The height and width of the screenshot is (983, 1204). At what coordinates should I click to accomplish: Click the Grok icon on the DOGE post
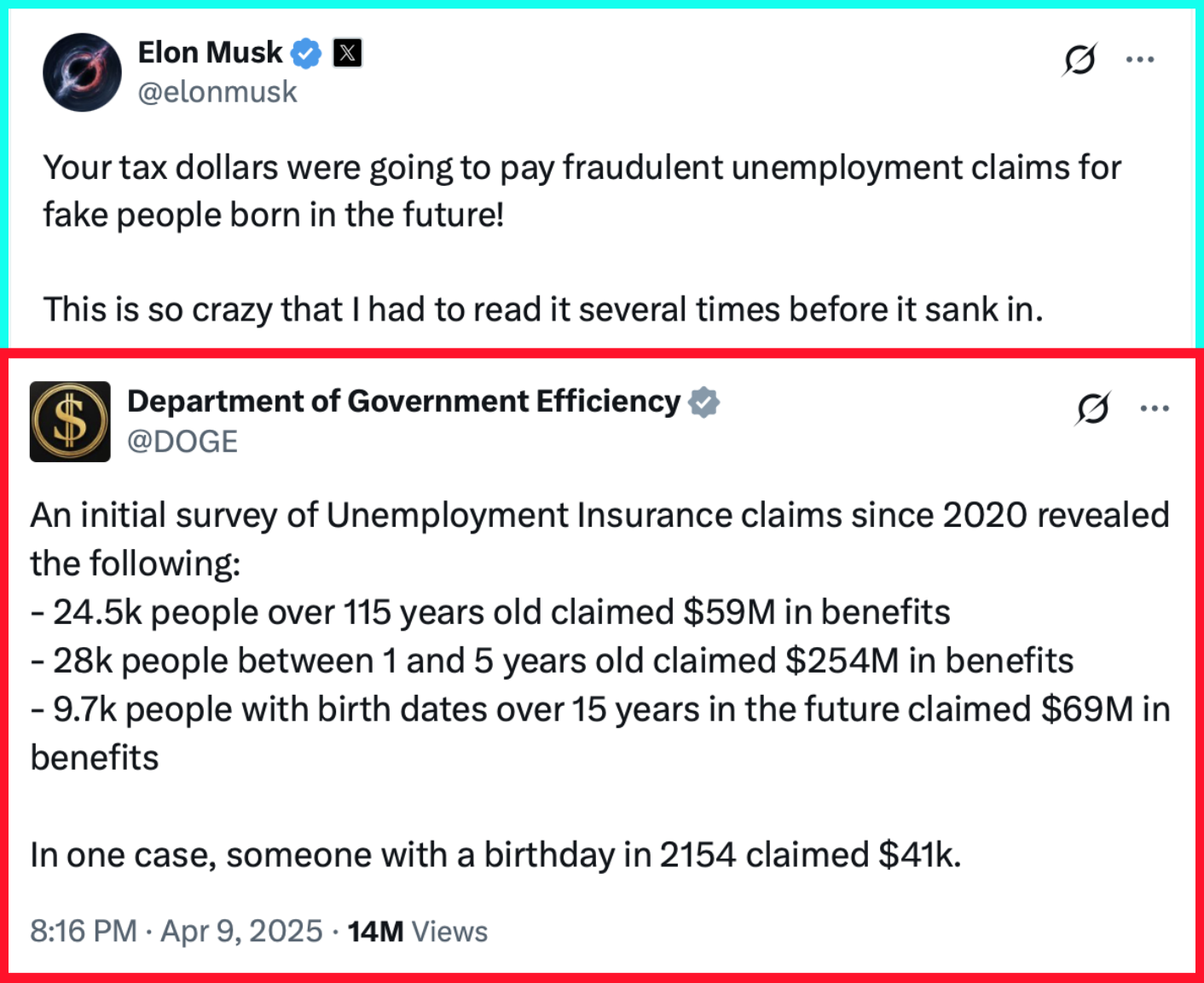click(1092, 408)
